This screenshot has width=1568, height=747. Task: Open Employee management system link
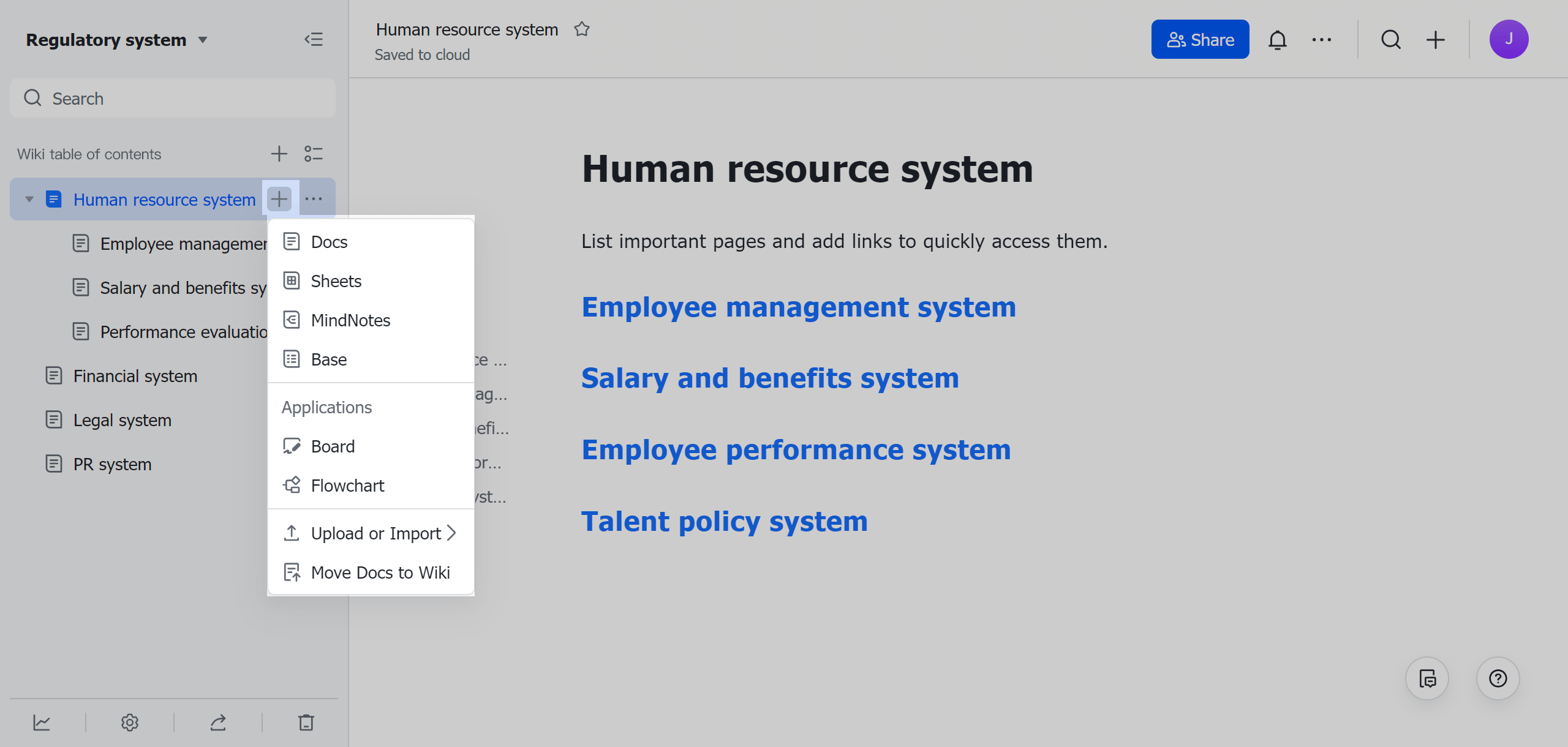(x=799, y=307)
